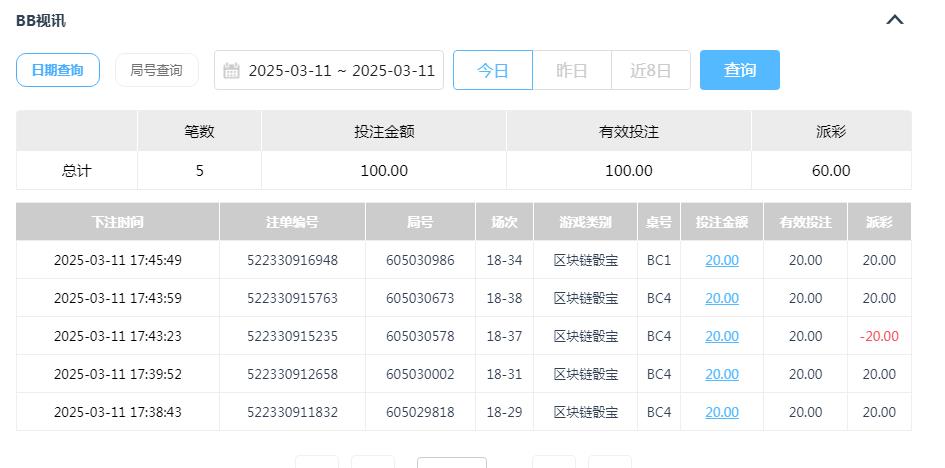Click the 注单编号 column header
Viewport: 945px width, 468px height.
(292, 222)
